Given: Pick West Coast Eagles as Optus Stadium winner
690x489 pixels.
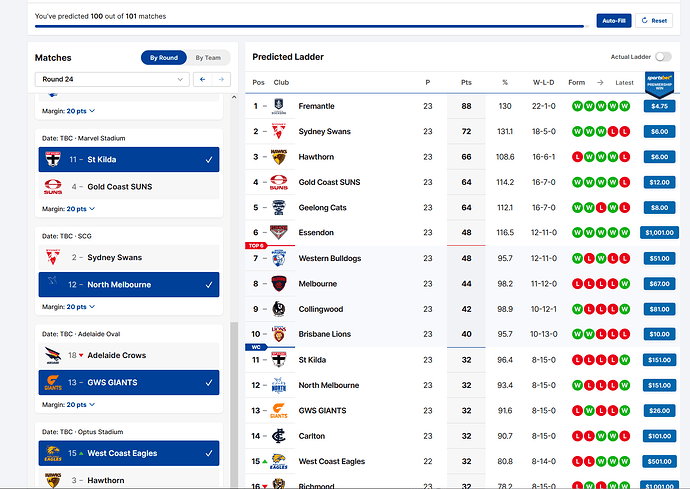Looking at the screenshot, I should tap(129, 453).
